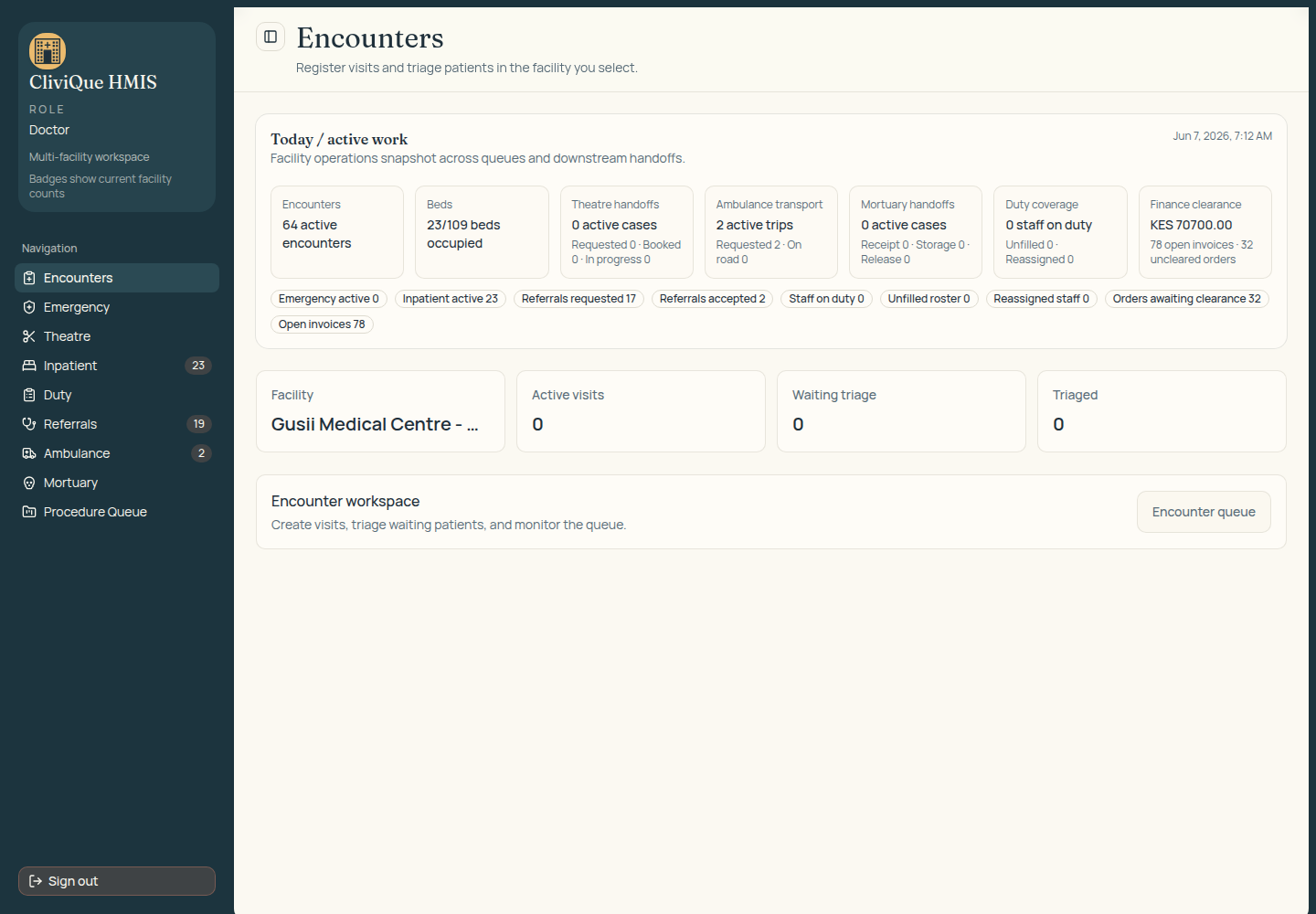
Task: Go to the Emergency section
Action: click(117, 307)
